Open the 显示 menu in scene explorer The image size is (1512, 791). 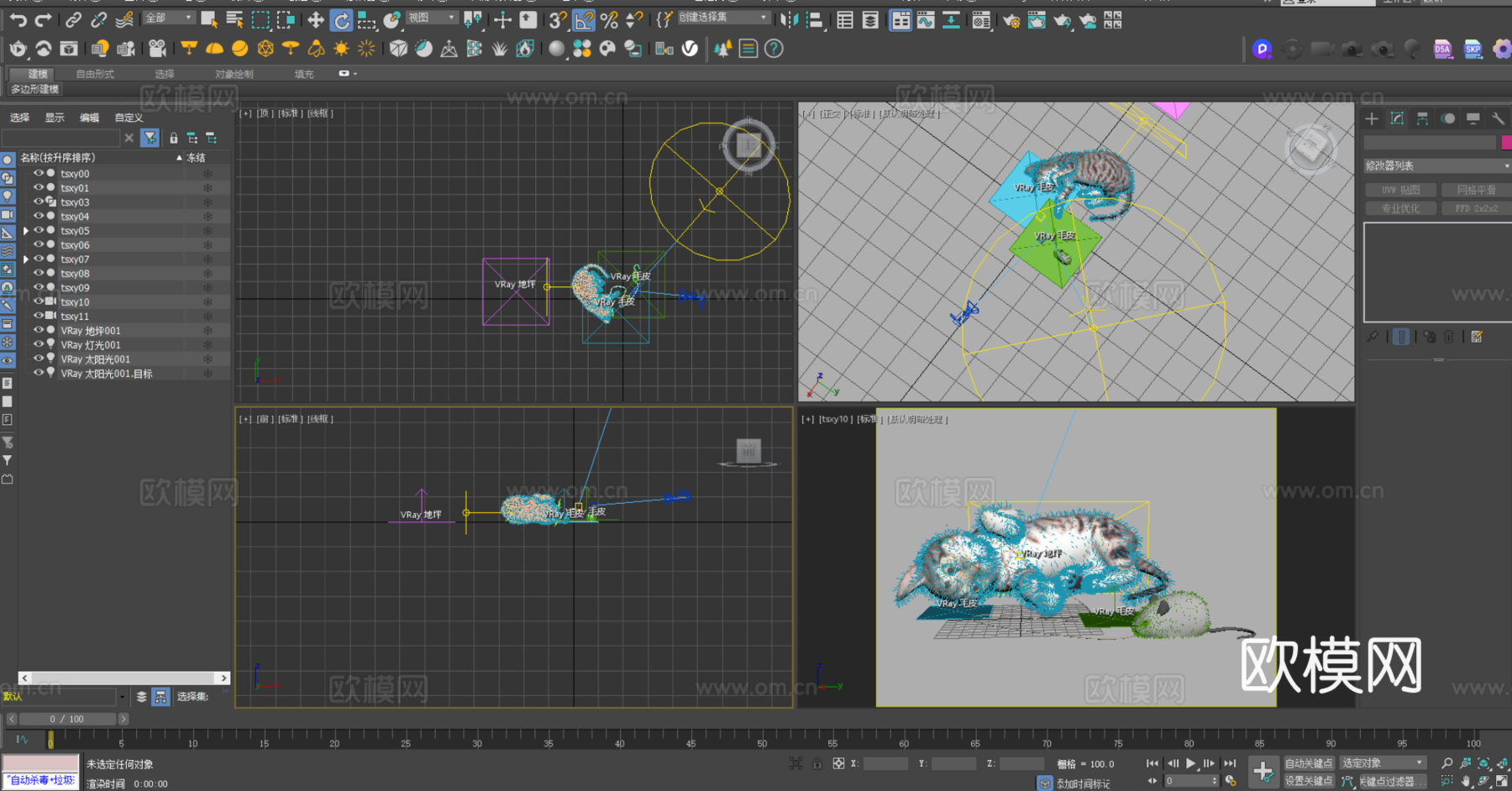[55, 118]
